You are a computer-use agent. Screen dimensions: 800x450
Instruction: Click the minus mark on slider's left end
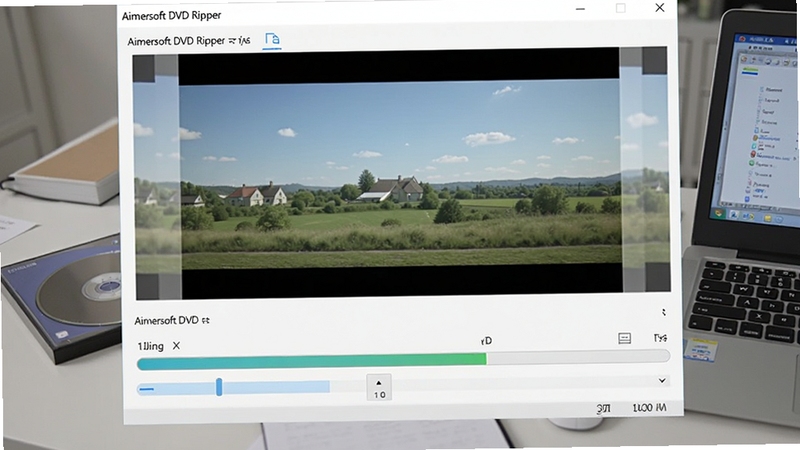click(x=146, y=389)
